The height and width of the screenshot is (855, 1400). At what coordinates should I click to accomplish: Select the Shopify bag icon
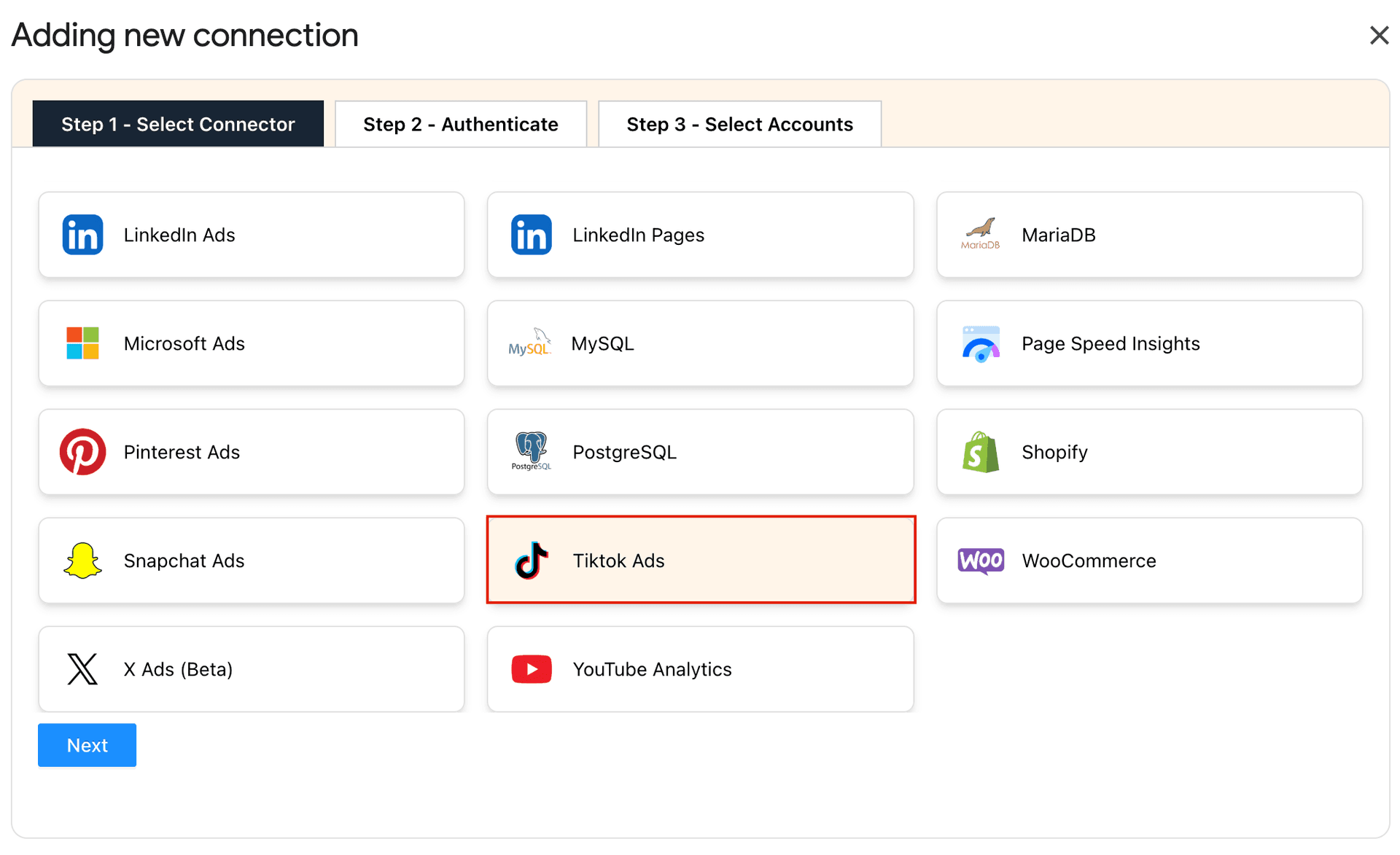pyautogui.click(x=981, y=452)
